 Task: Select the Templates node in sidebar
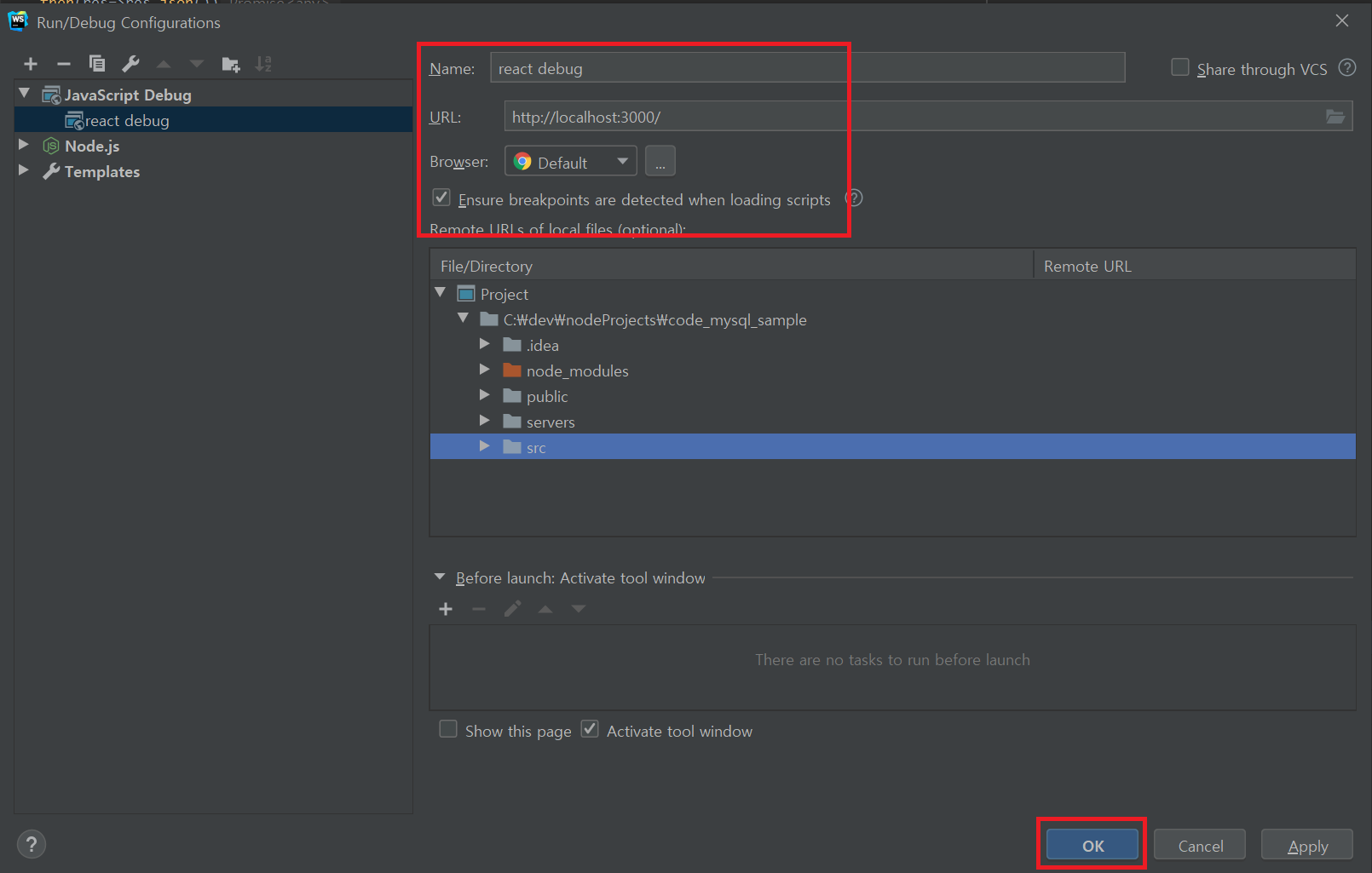coord(101,171)
